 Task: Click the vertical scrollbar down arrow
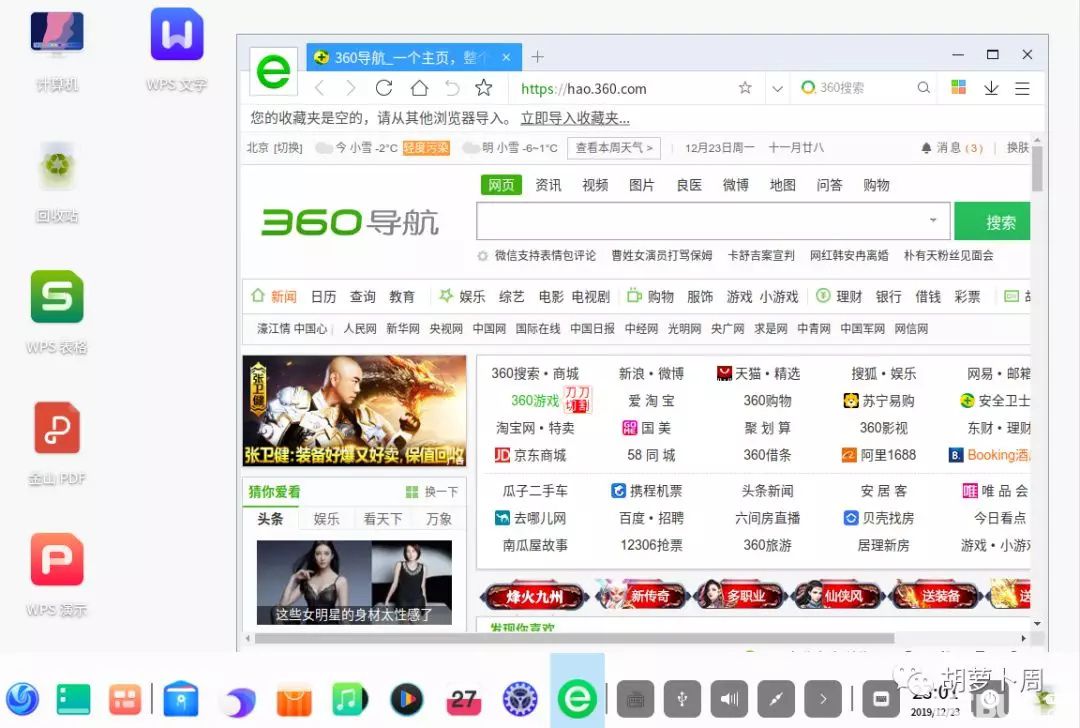pyautogui.click(x=1037, y=624)
